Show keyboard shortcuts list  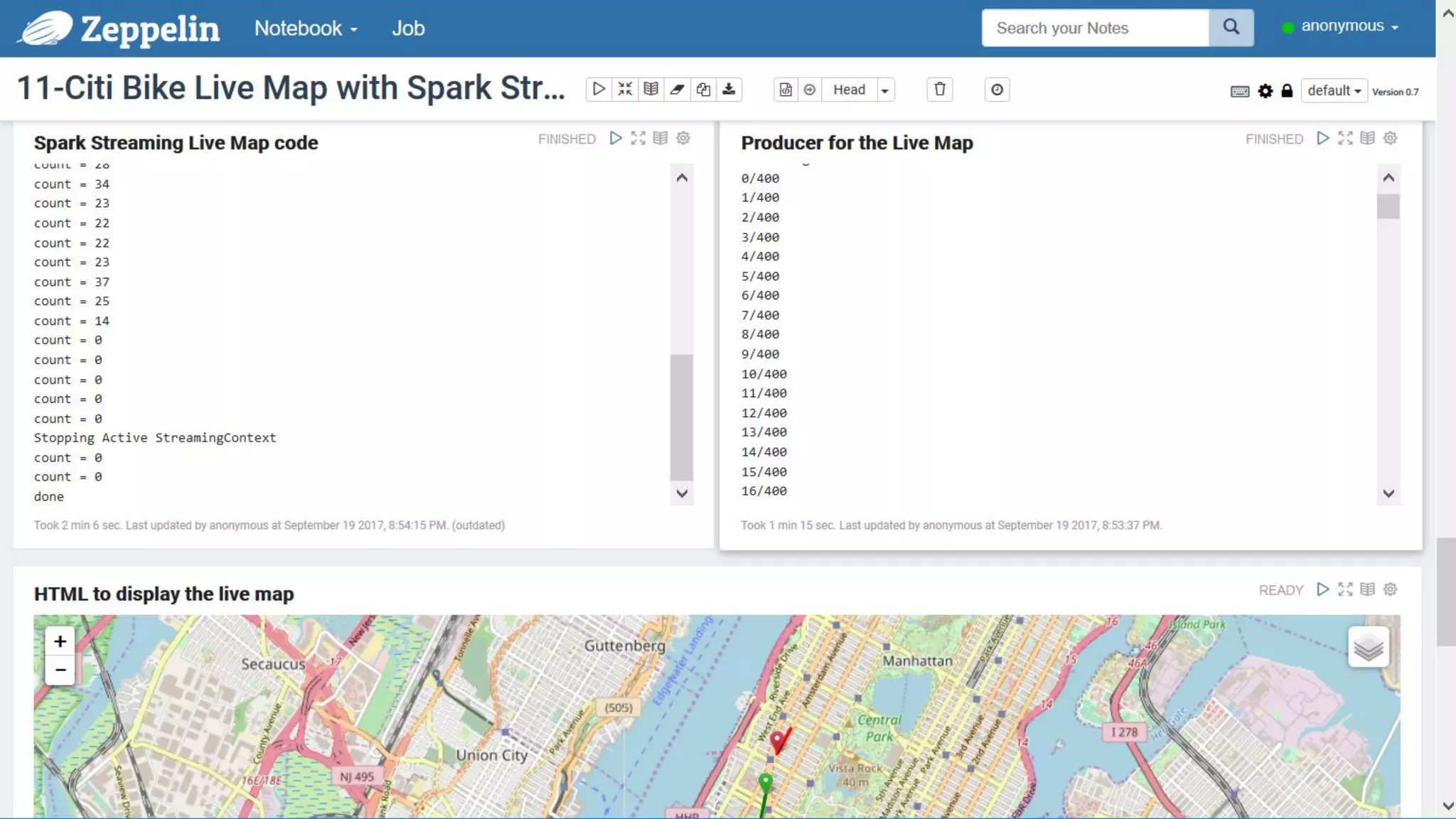[x=1239, y=92]
